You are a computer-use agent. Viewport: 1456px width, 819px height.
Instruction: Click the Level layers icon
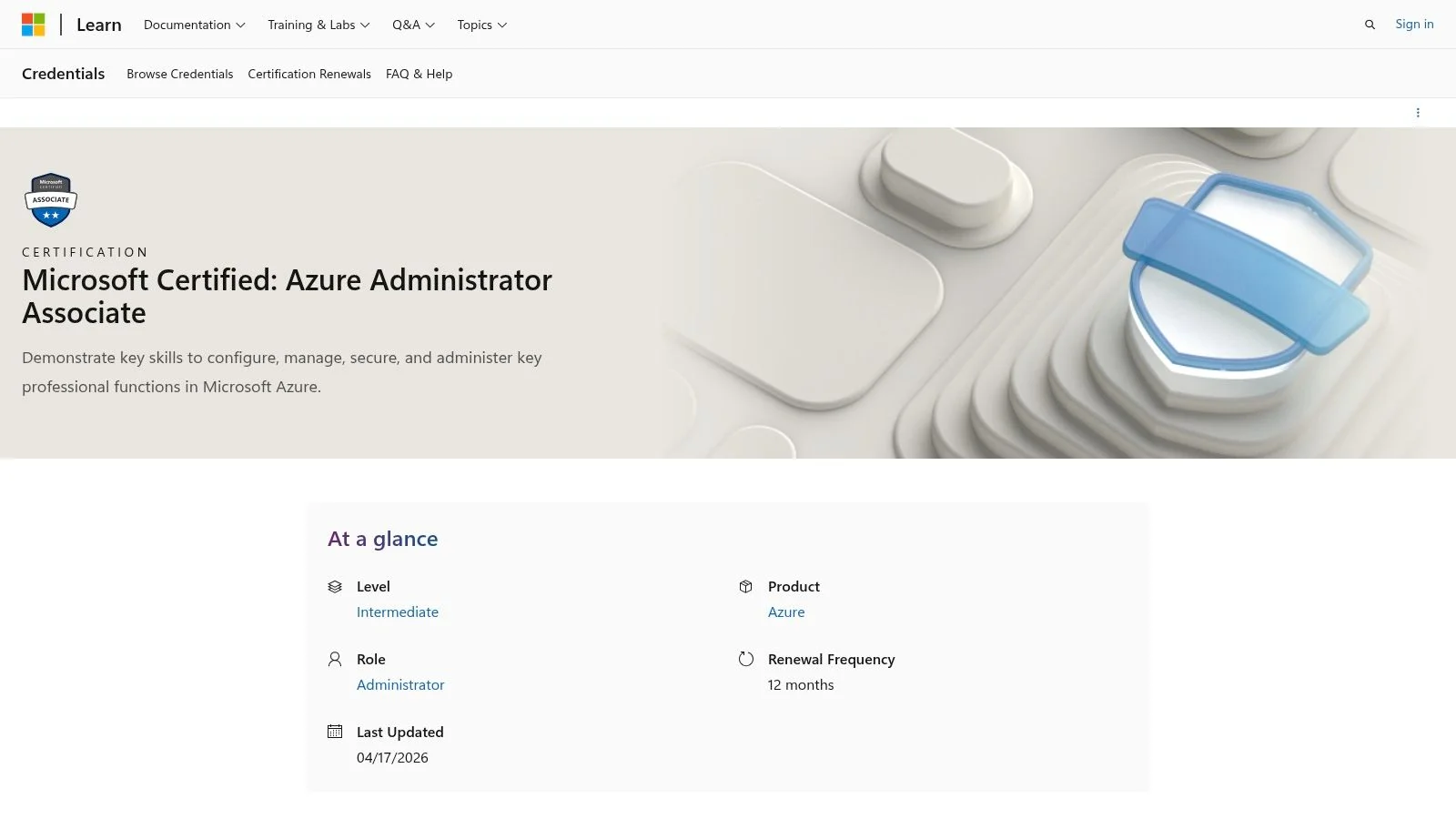coord(335,587)
